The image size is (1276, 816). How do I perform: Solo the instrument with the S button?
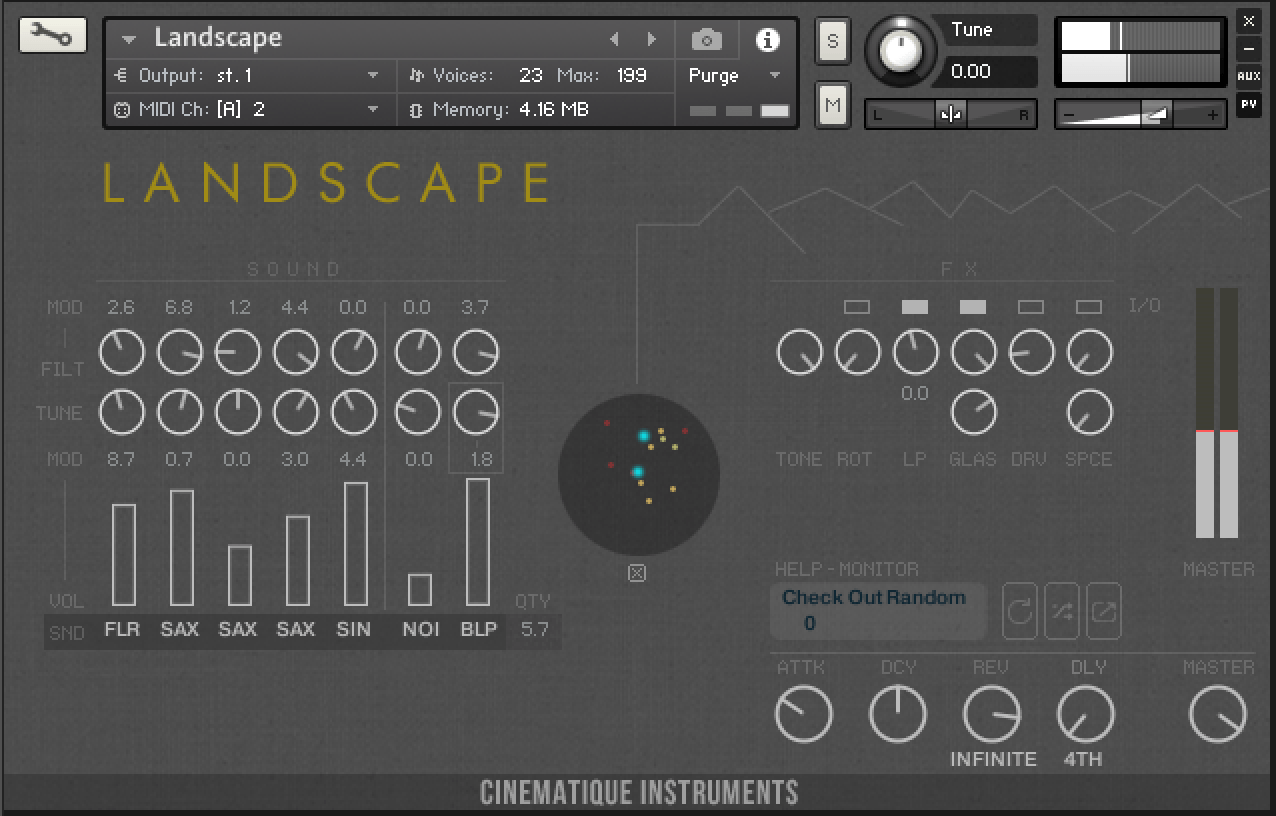coord(833,42)
